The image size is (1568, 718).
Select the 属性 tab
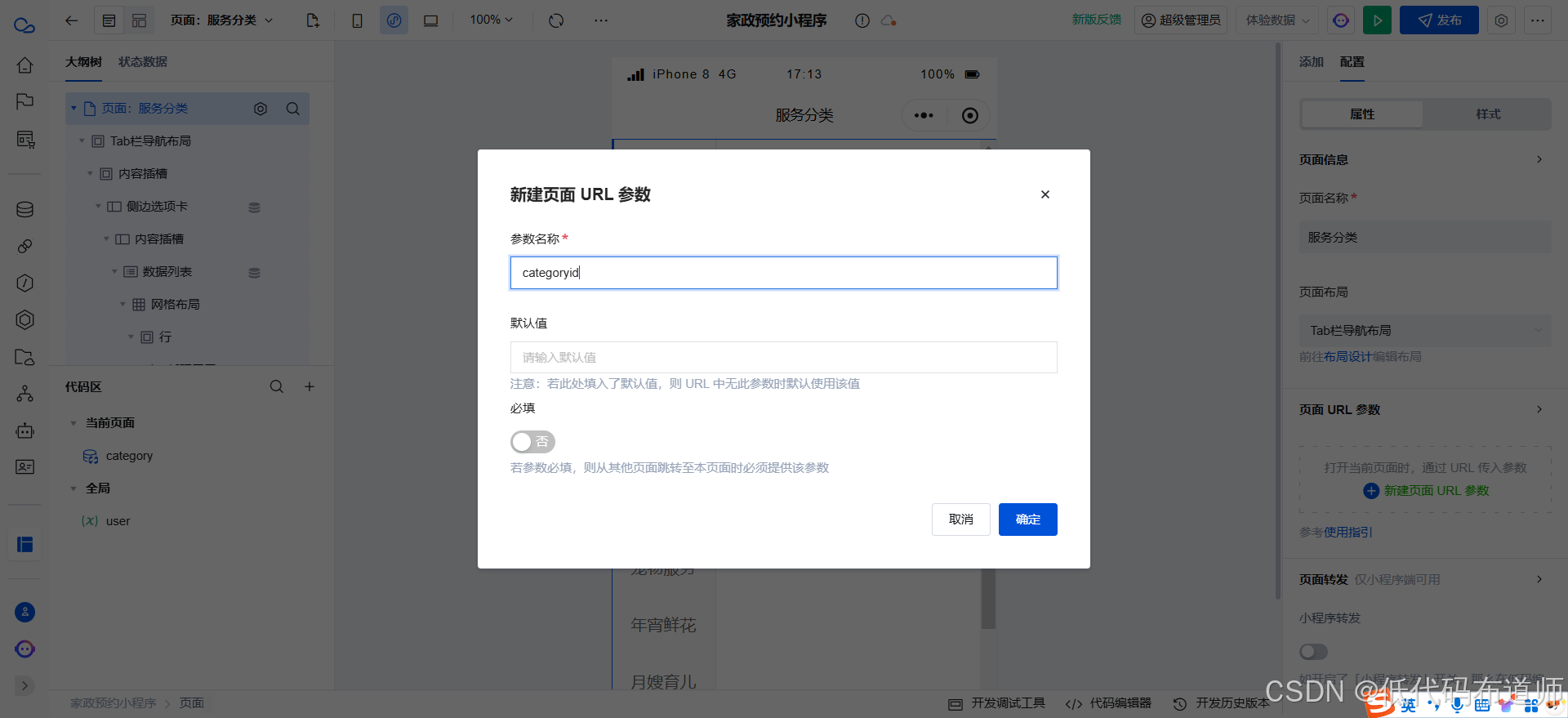1362,114
